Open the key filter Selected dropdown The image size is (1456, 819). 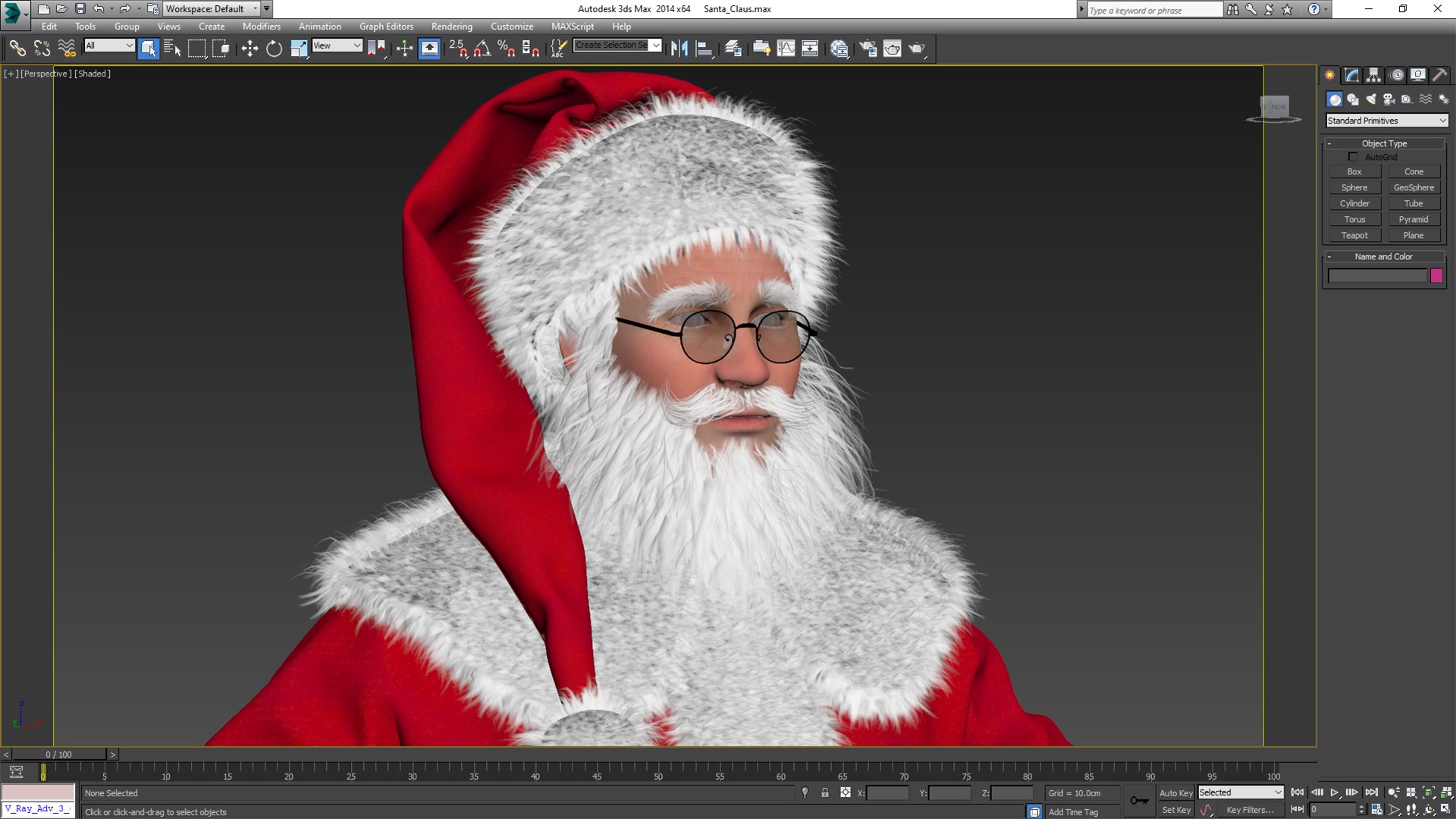tap(1241, 792)
